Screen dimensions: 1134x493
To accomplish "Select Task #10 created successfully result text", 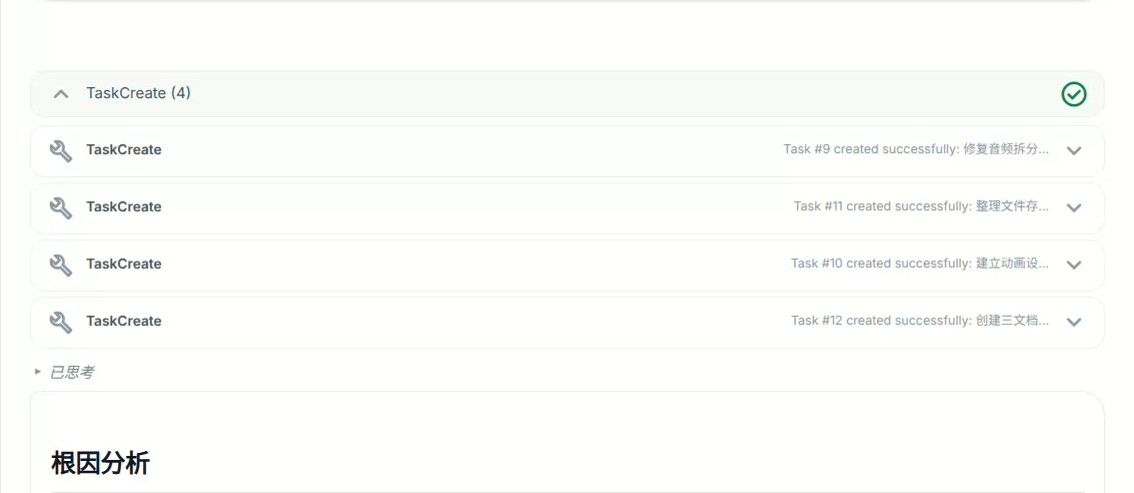I will tap(919, 264).
